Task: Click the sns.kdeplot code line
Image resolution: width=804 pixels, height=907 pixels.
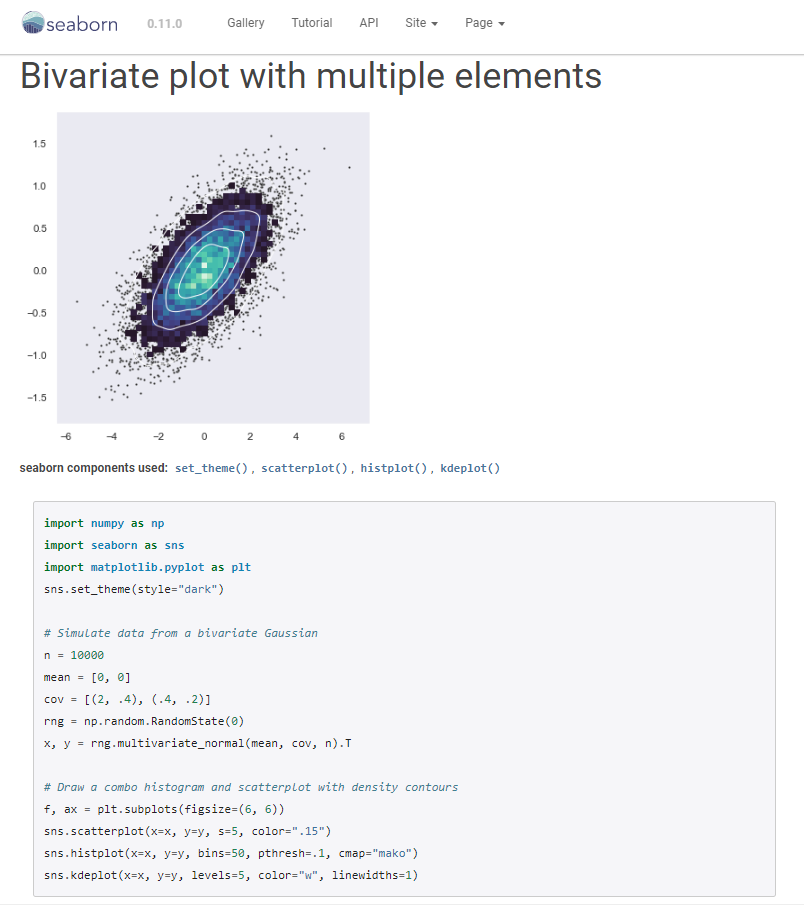Action: click(x=231, y=875)
